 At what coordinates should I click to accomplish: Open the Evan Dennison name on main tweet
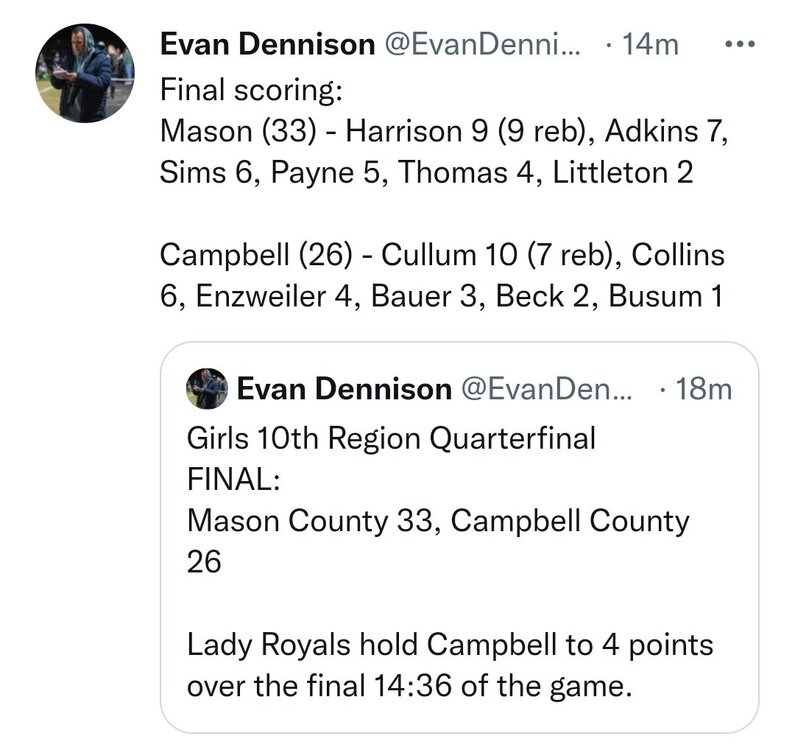point(268,44)
